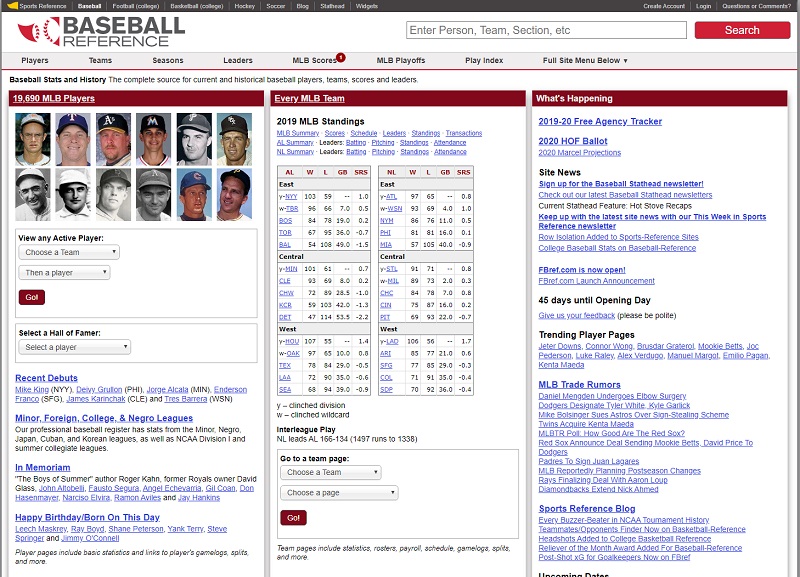The width and height of the screenshot is (800, 577).
Task: Open Happy Birthday/Born On This Day link
Action: point(87,517)
